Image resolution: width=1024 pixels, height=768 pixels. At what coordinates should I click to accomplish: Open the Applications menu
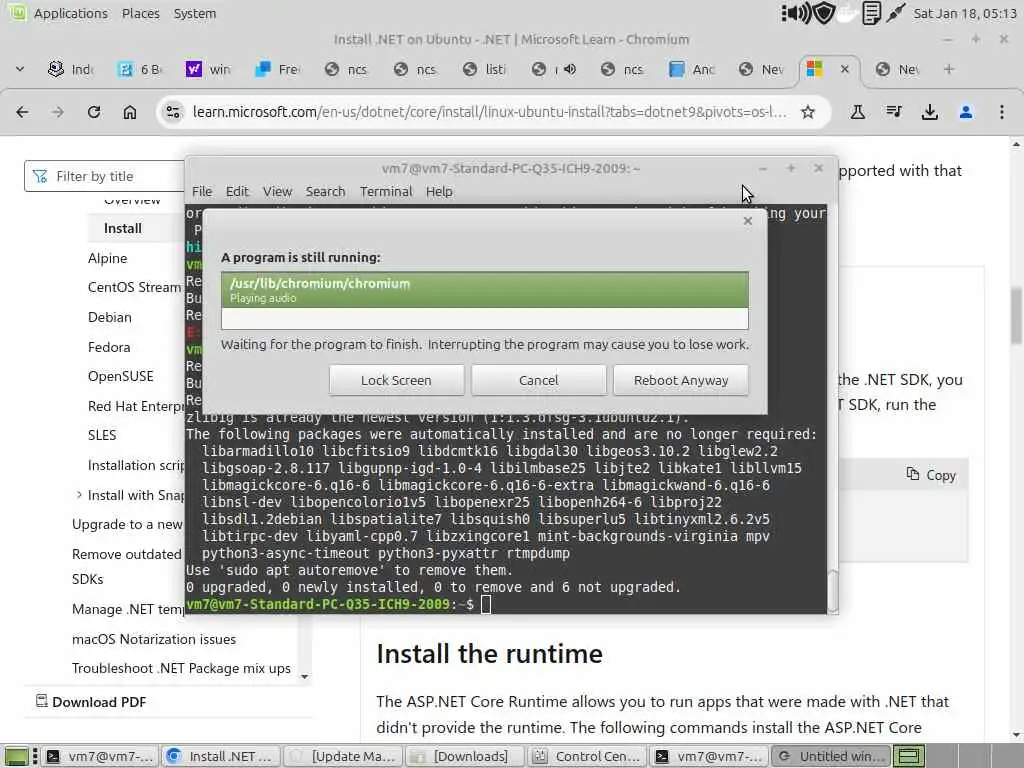(x=71, y=13)
